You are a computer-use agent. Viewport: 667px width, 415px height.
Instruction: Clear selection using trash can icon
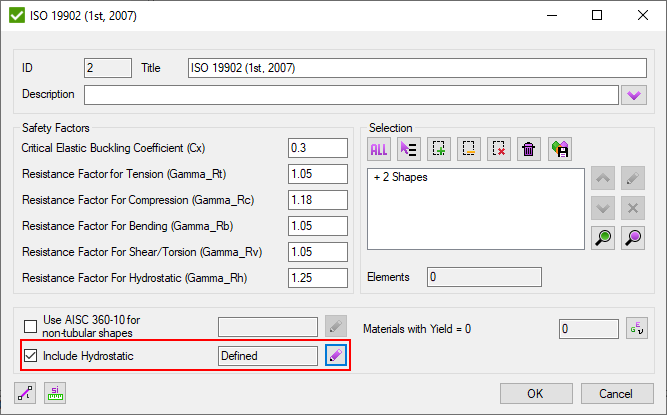coord(529,149)
